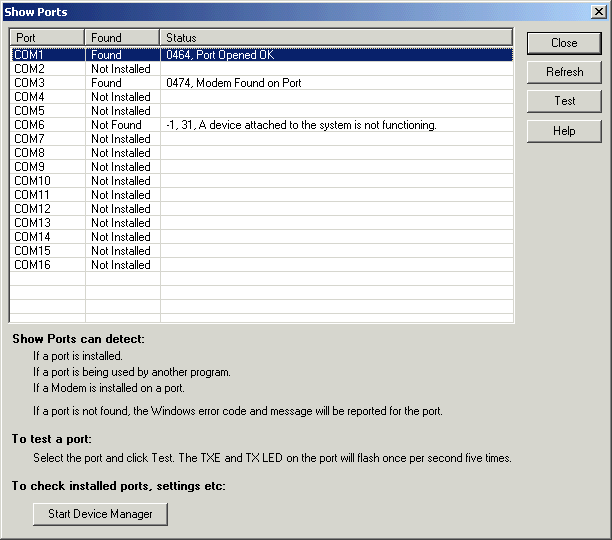Select the COM16 port row

(x=262, y=265)
